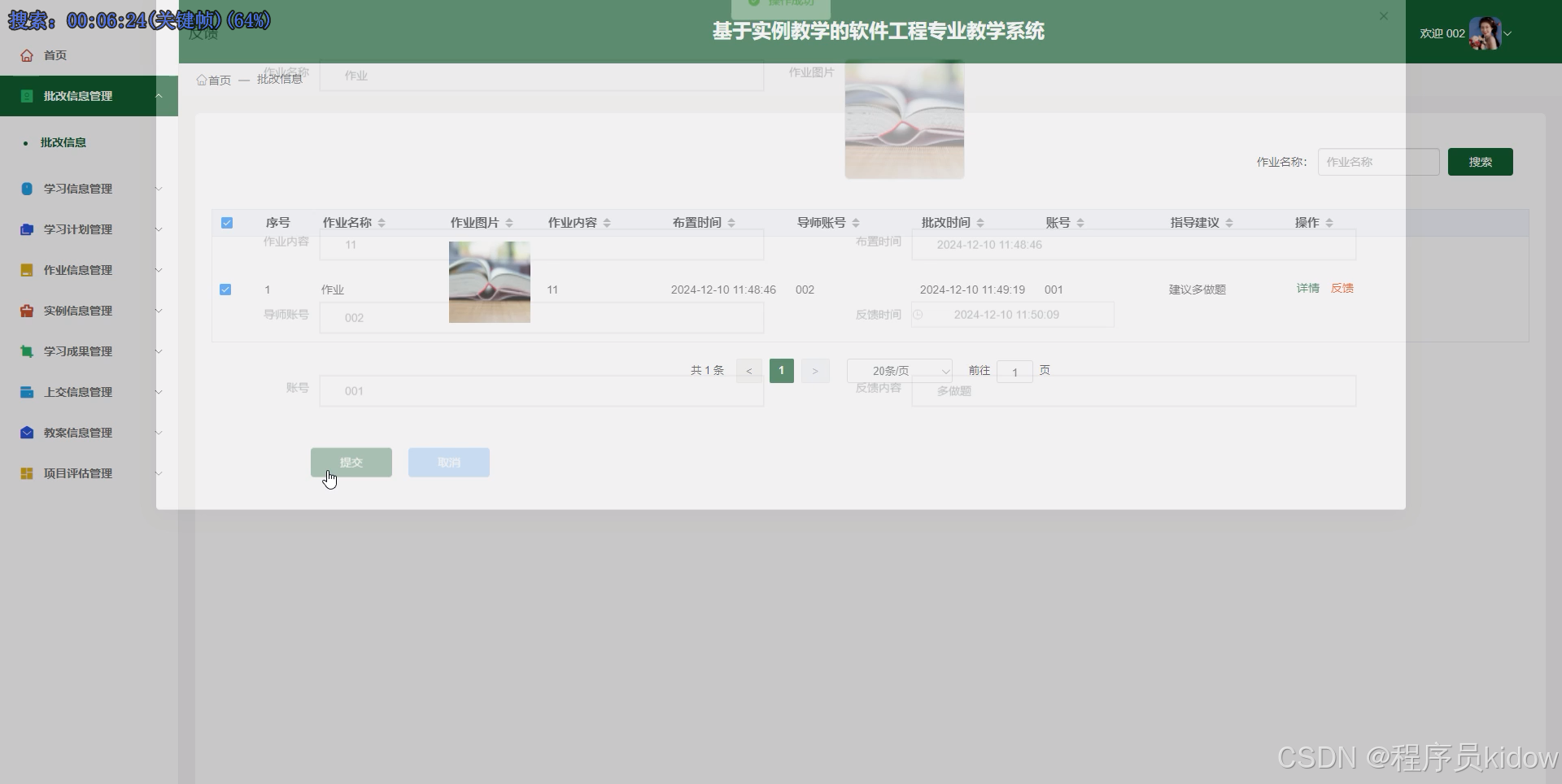Image resolution: width=1562 pixels, height=784 pixels.
Task: Click the 欢迎 002 greeting text
Action: coord(1442,33)
